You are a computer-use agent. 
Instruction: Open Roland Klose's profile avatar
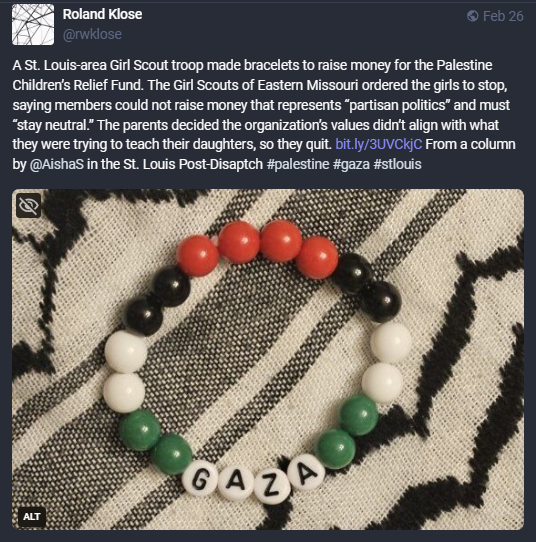[33, 25]
